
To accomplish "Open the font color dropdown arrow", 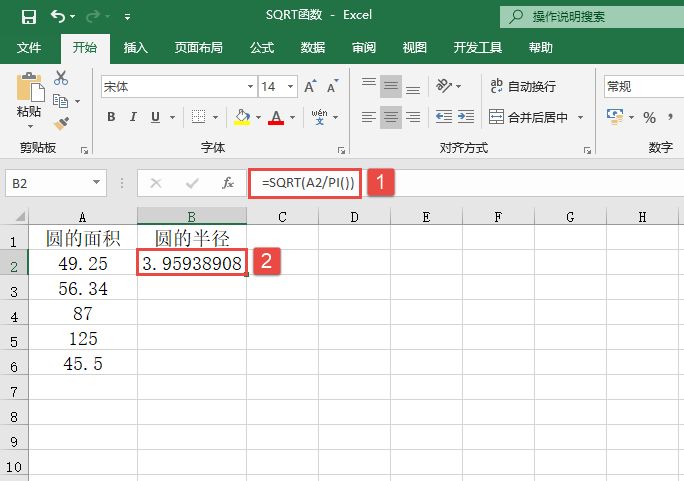I will [292, 117].
